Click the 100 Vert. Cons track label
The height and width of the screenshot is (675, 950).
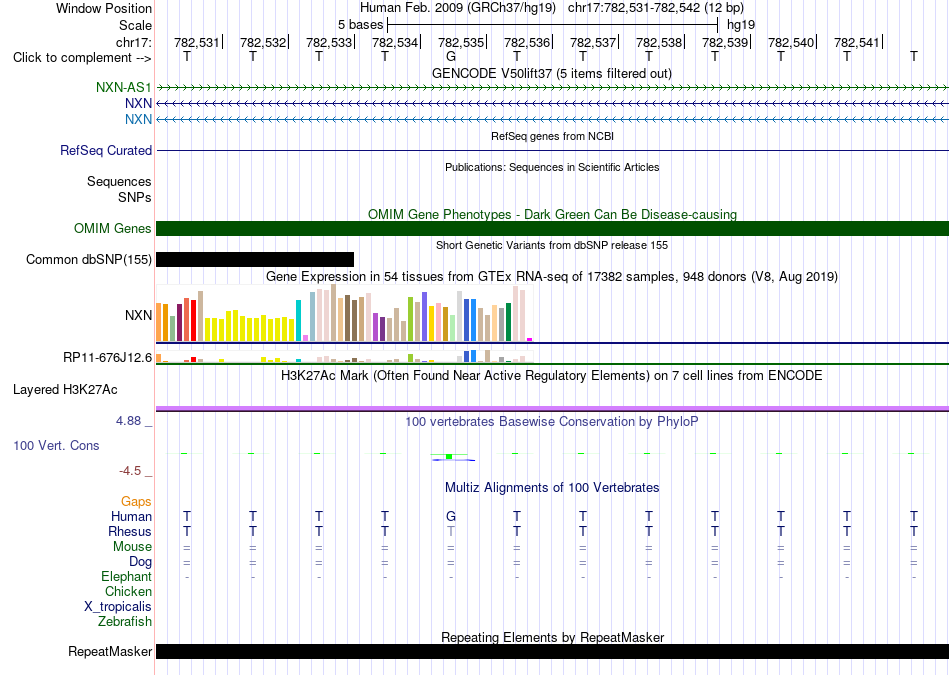[x=56, y=445]
